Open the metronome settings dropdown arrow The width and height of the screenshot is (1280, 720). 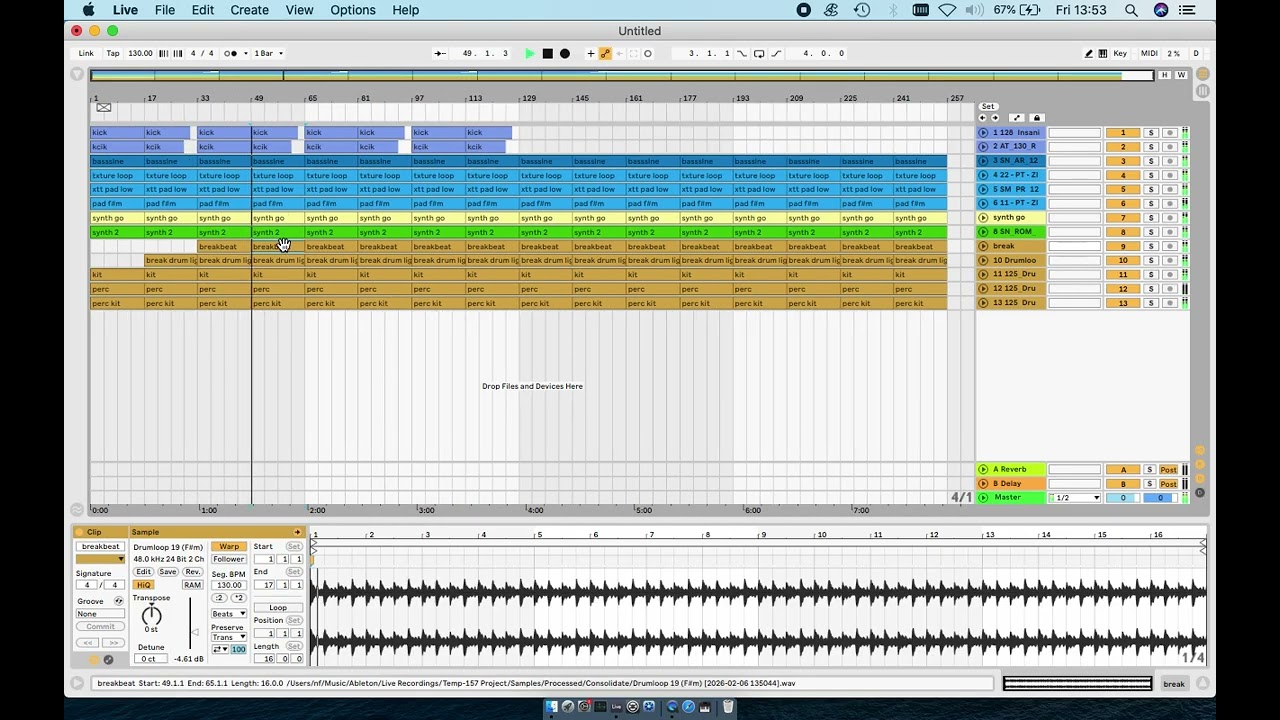click(245, 53)
